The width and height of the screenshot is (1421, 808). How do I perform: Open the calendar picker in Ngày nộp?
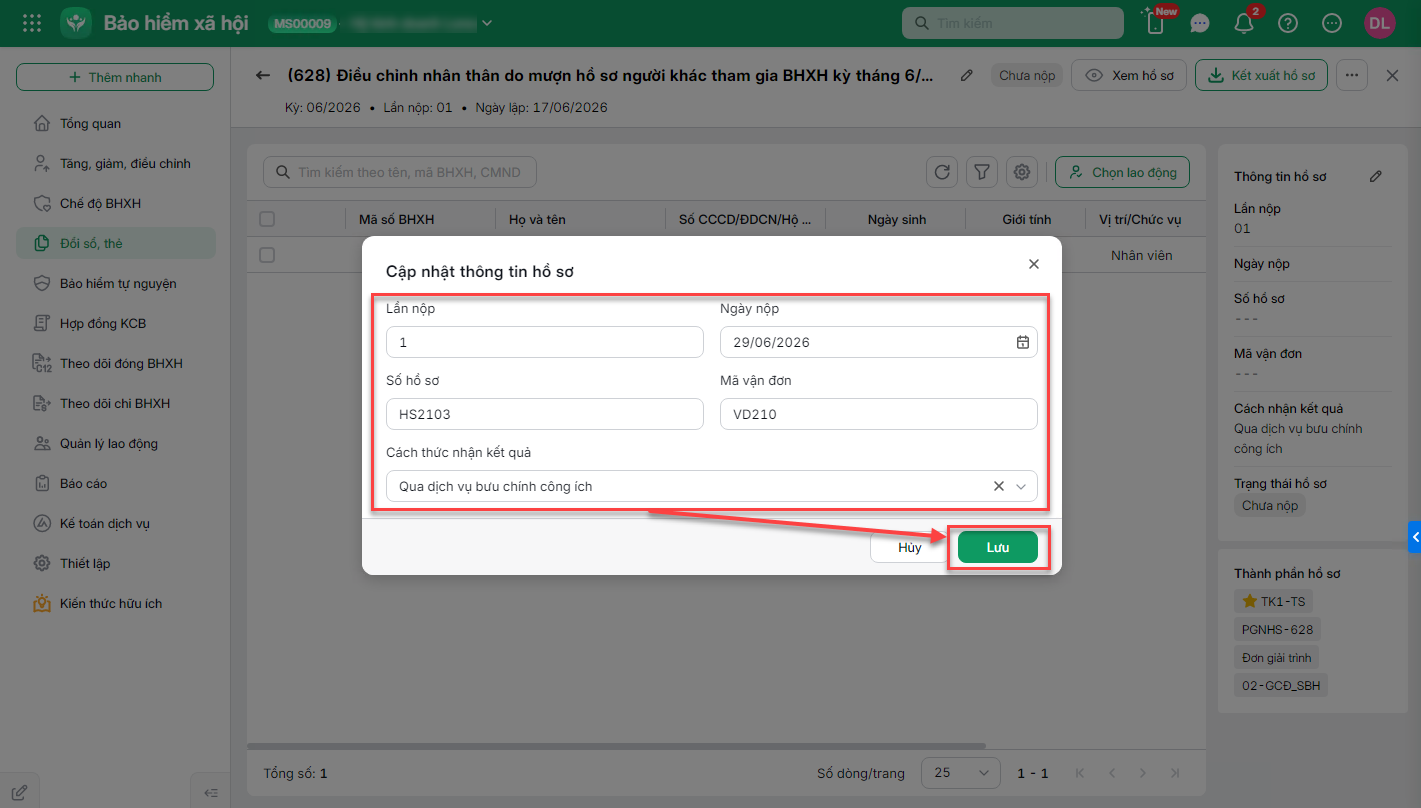click(1023, 342)
